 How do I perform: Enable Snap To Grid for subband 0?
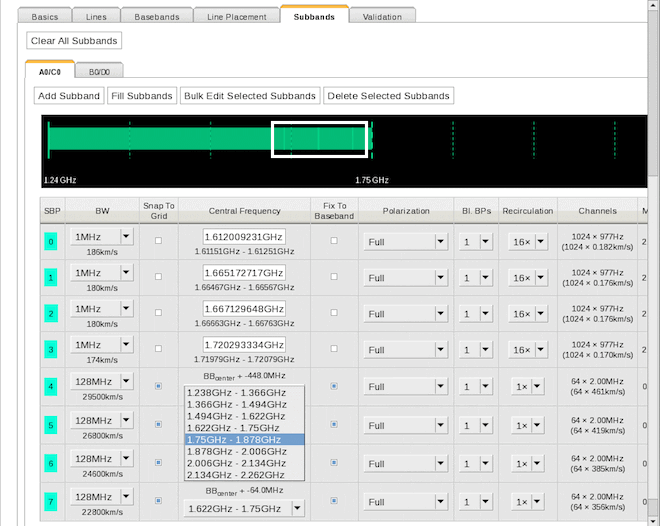[x=158, y=241]
